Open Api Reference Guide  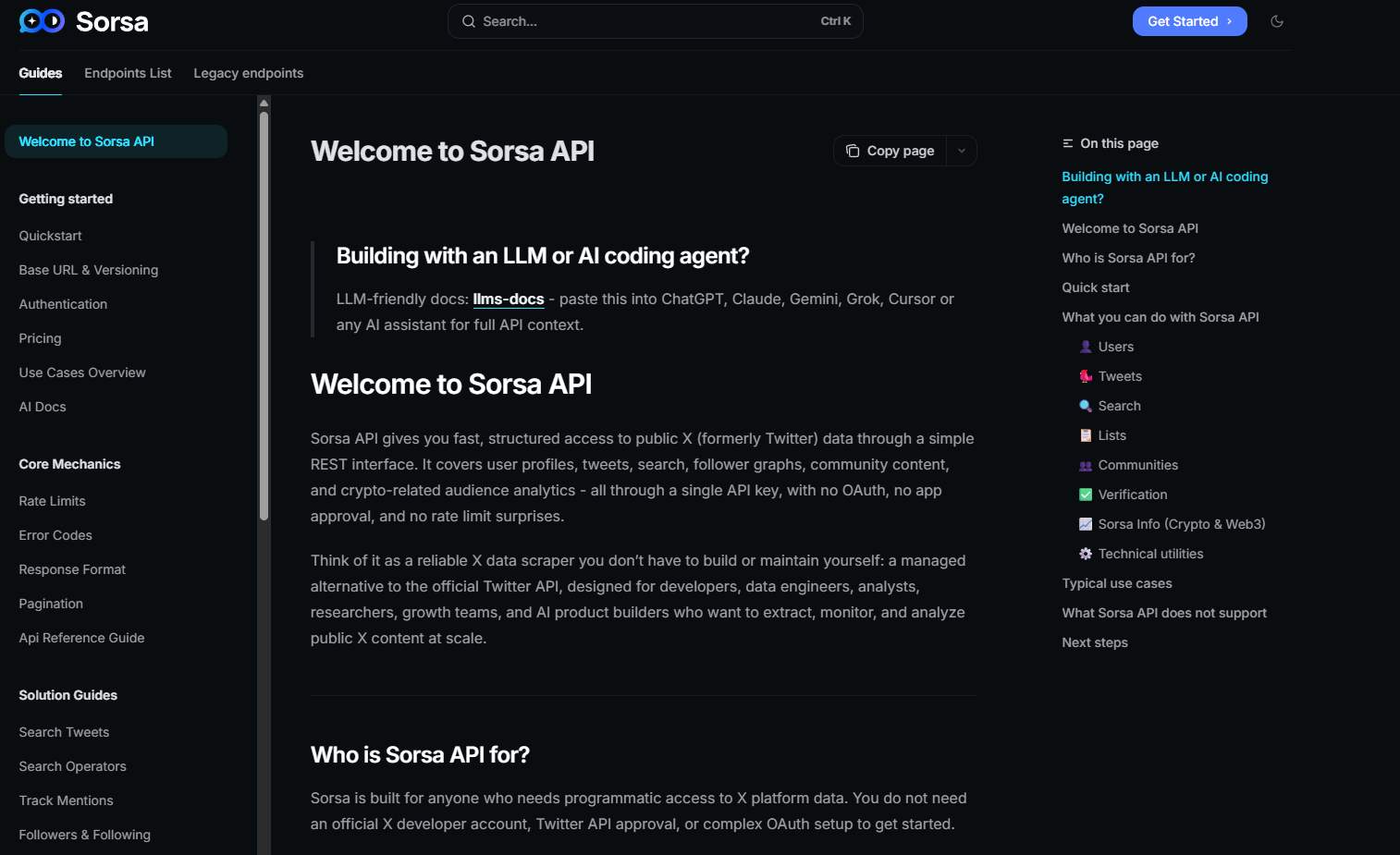pos(81,638)
